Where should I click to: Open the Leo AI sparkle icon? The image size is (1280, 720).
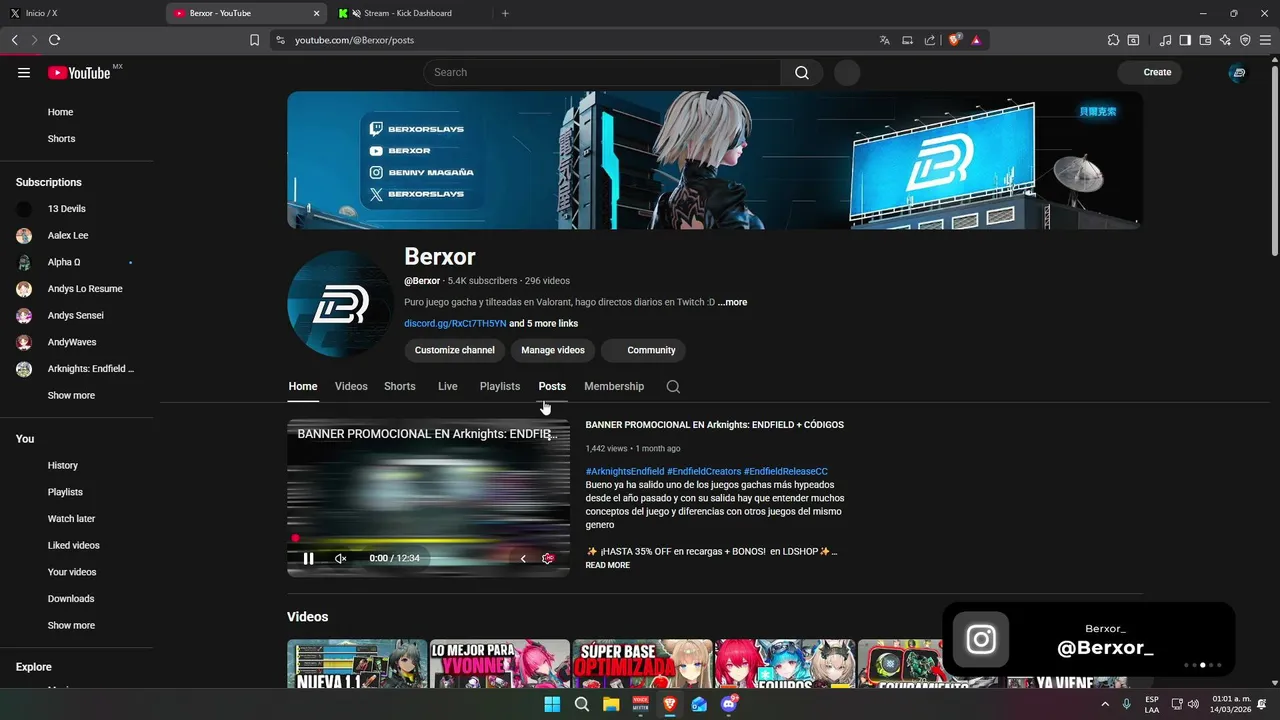tap(1225, 40)
